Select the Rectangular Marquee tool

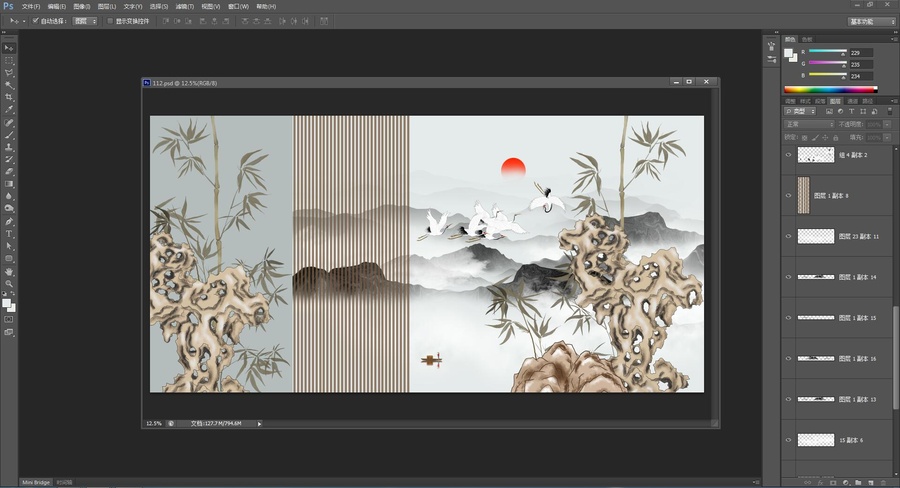[9, 61]
